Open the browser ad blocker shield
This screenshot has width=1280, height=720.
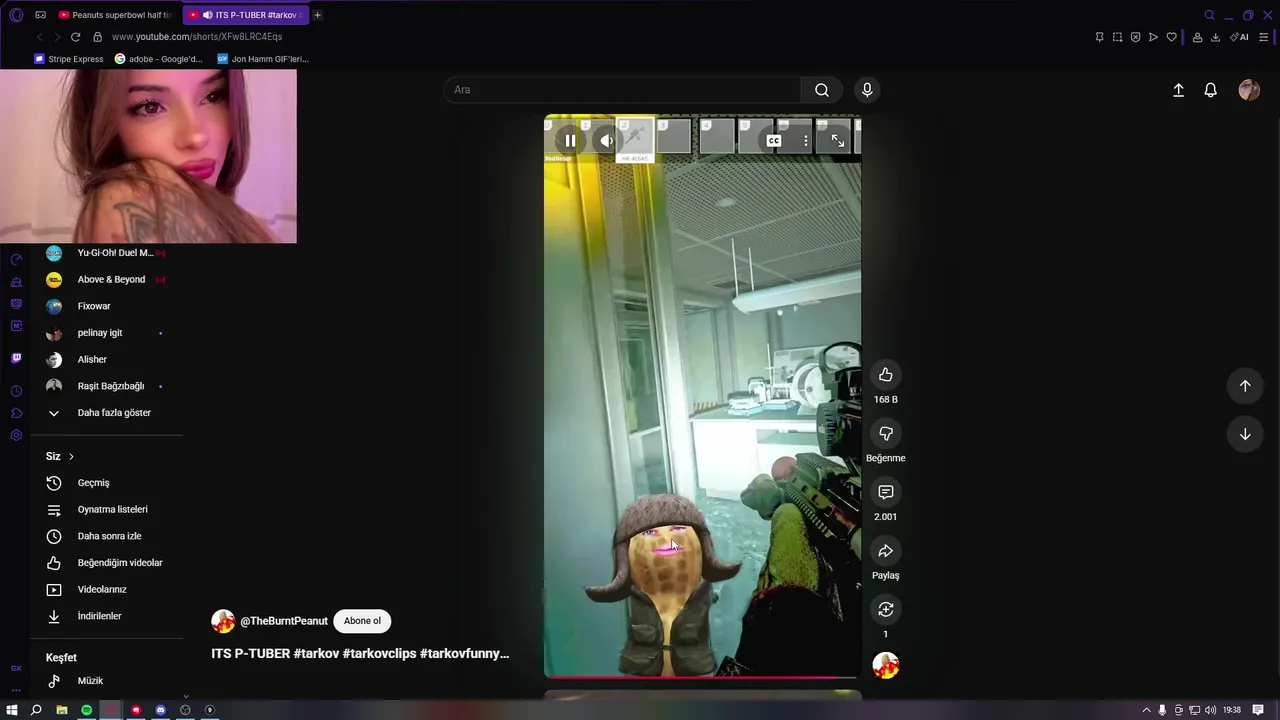(x=1135, y=37)
